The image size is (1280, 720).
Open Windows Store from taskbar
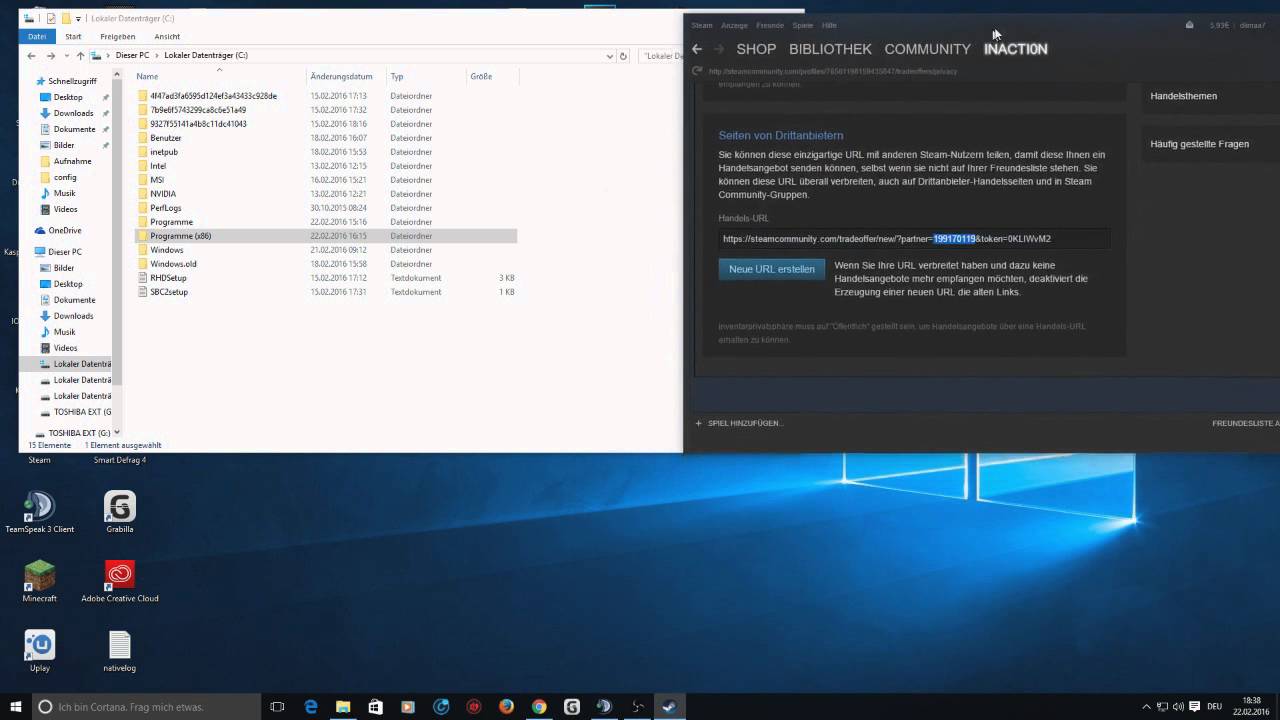tap(375, 706)
